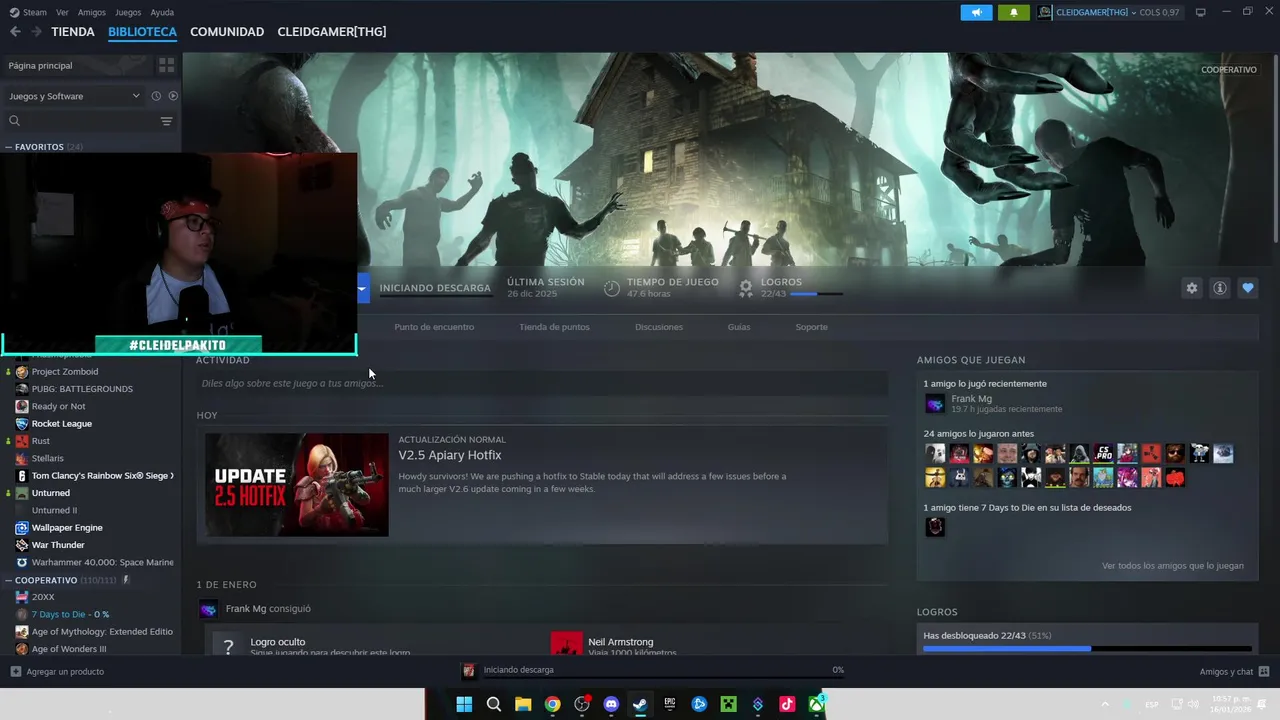Type in the activity field 'Diles algo sobre este juego'
This screenshot has height=720, width=1280.
click(x=542, y=383)
